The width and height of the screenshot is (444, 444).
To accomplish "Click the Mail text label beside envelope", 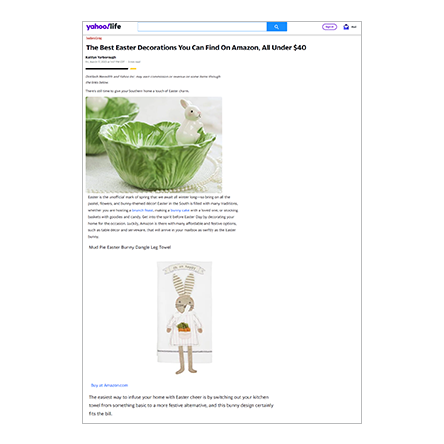I will 354,27.
